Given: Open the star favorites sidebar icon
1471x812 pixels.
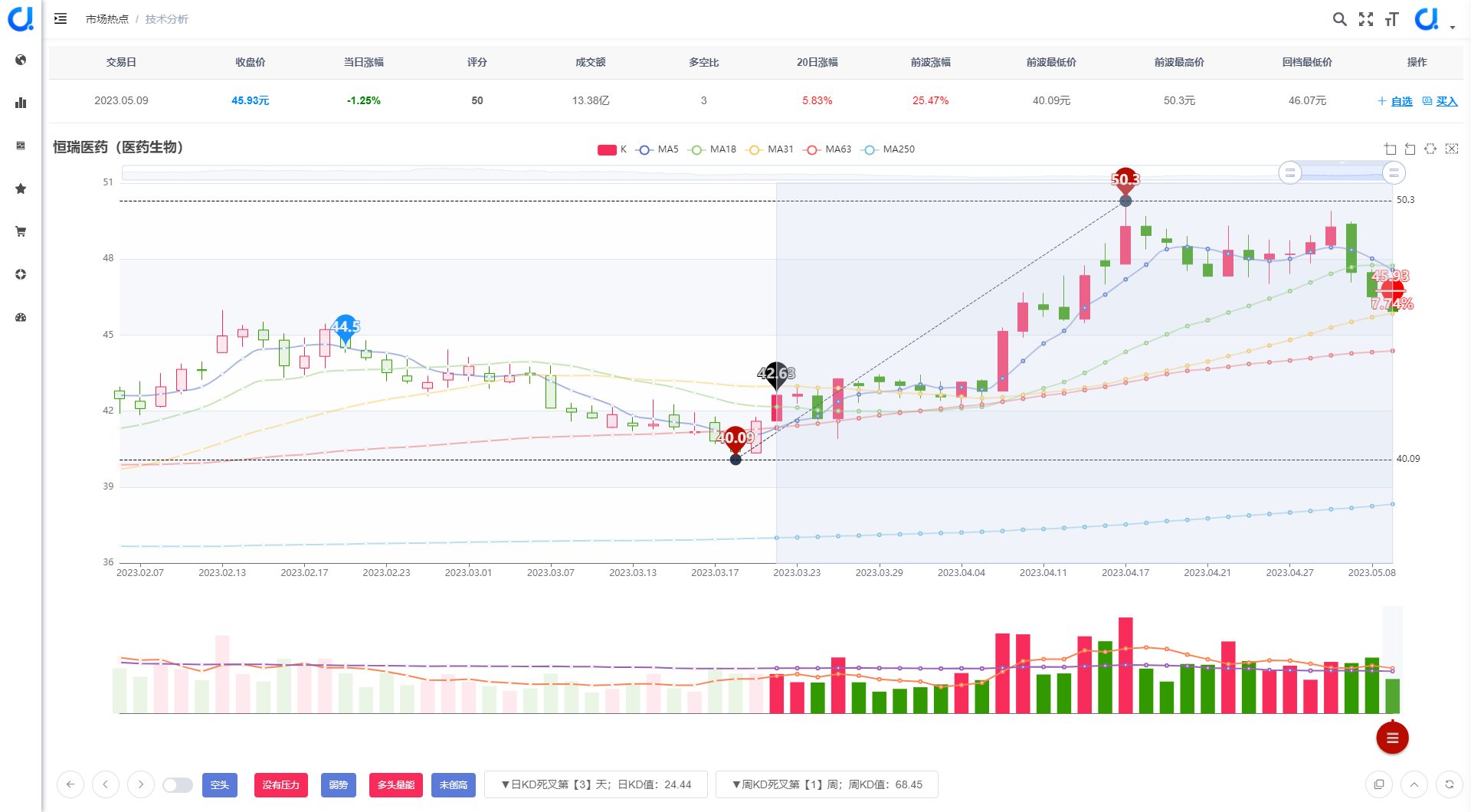Looking at the screenshot, I should point(21,188).
